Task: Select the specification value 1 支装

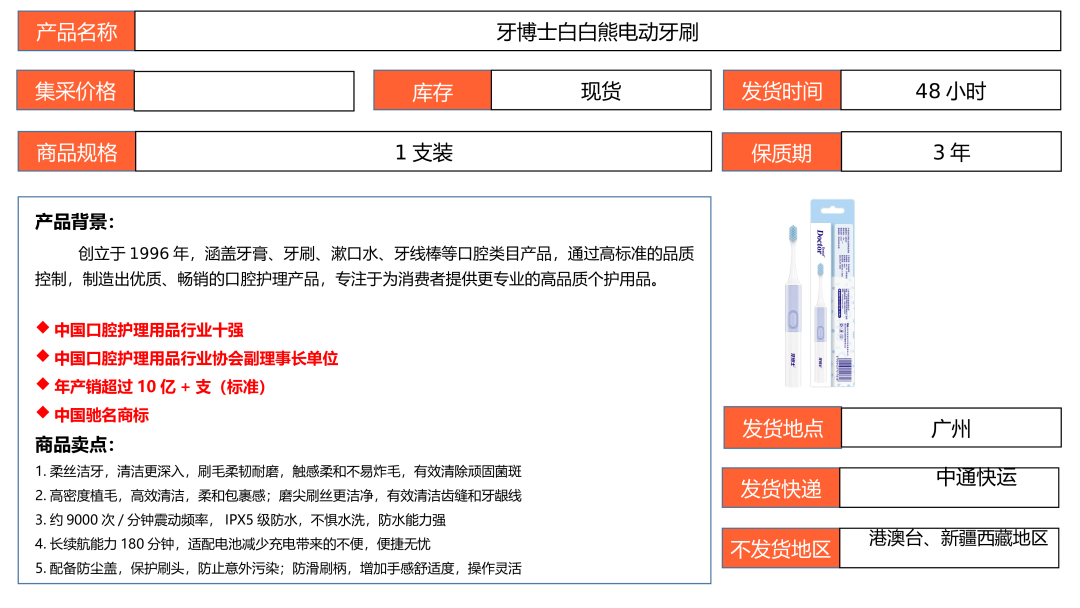Action: [424, 152]
